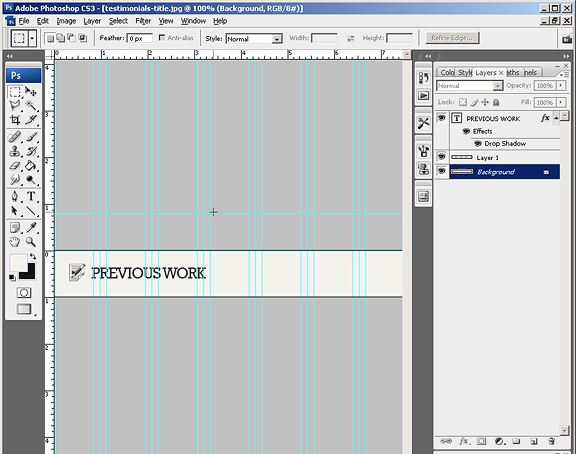The height and width of the screenshot is (454, 576).
Task: Select the Line tool
Action: [31, 211]
